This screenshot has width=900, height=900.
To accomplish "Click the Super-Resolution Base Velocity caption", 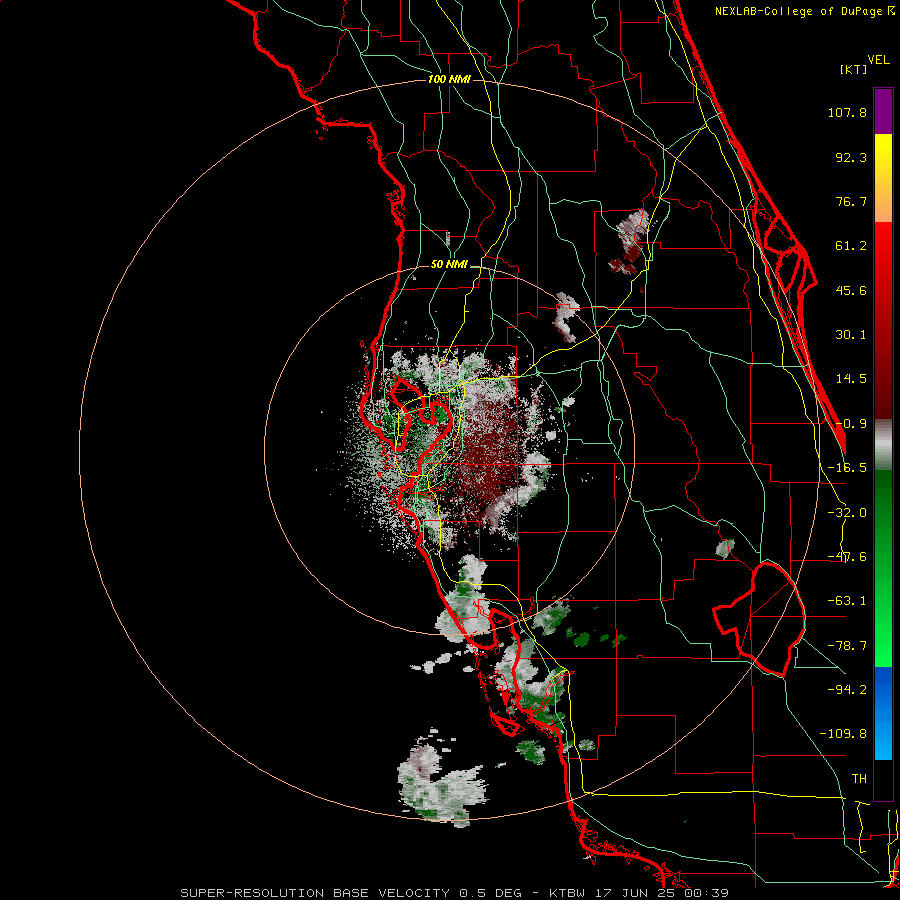I will point(454,893).
